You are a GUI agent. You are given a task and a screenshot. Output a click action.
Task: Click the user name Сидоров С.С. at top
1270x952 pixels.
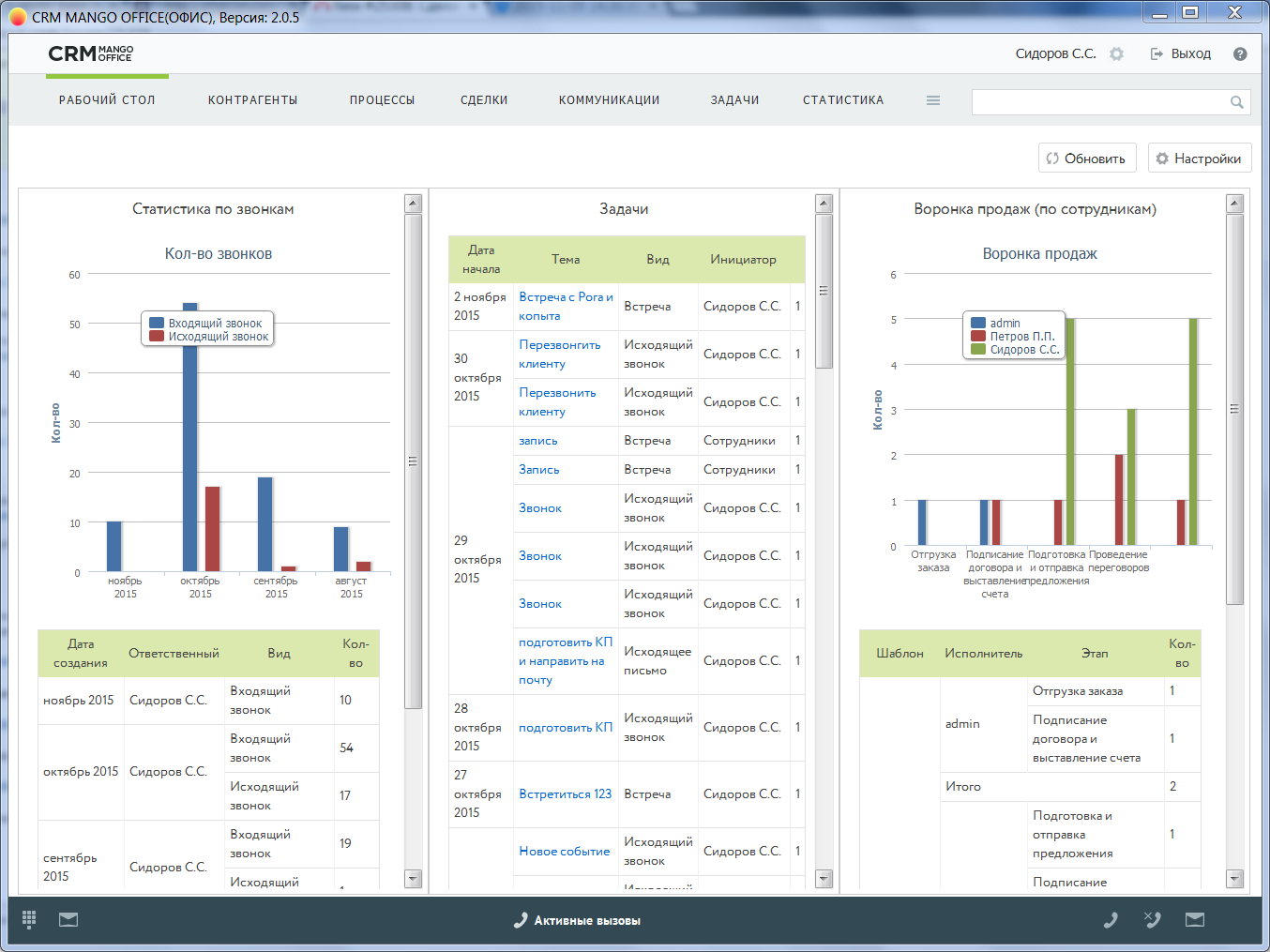[1055, 54]
